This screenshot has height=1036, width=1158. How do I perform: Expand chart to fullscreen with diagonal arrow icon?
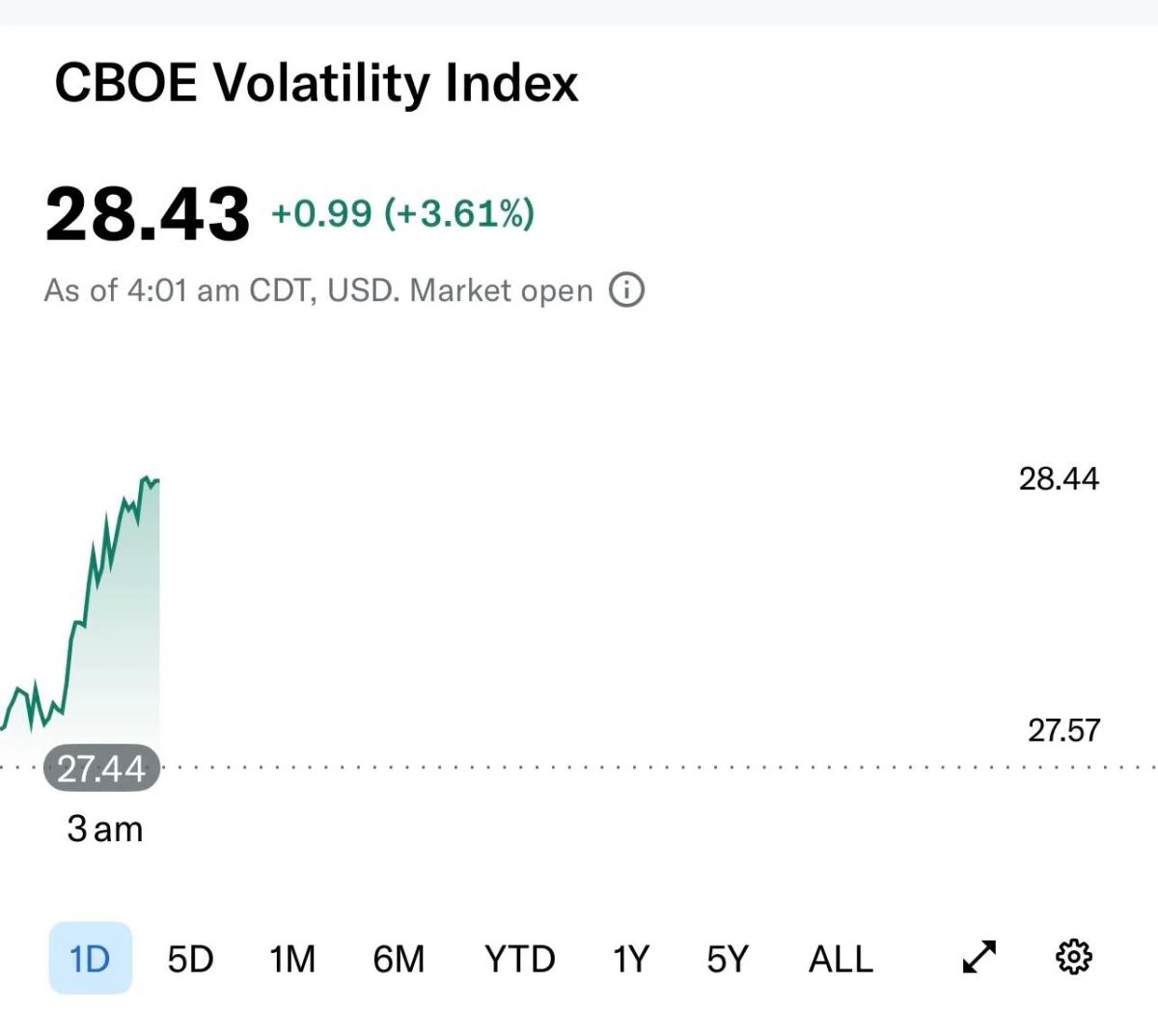click(979, 958)
